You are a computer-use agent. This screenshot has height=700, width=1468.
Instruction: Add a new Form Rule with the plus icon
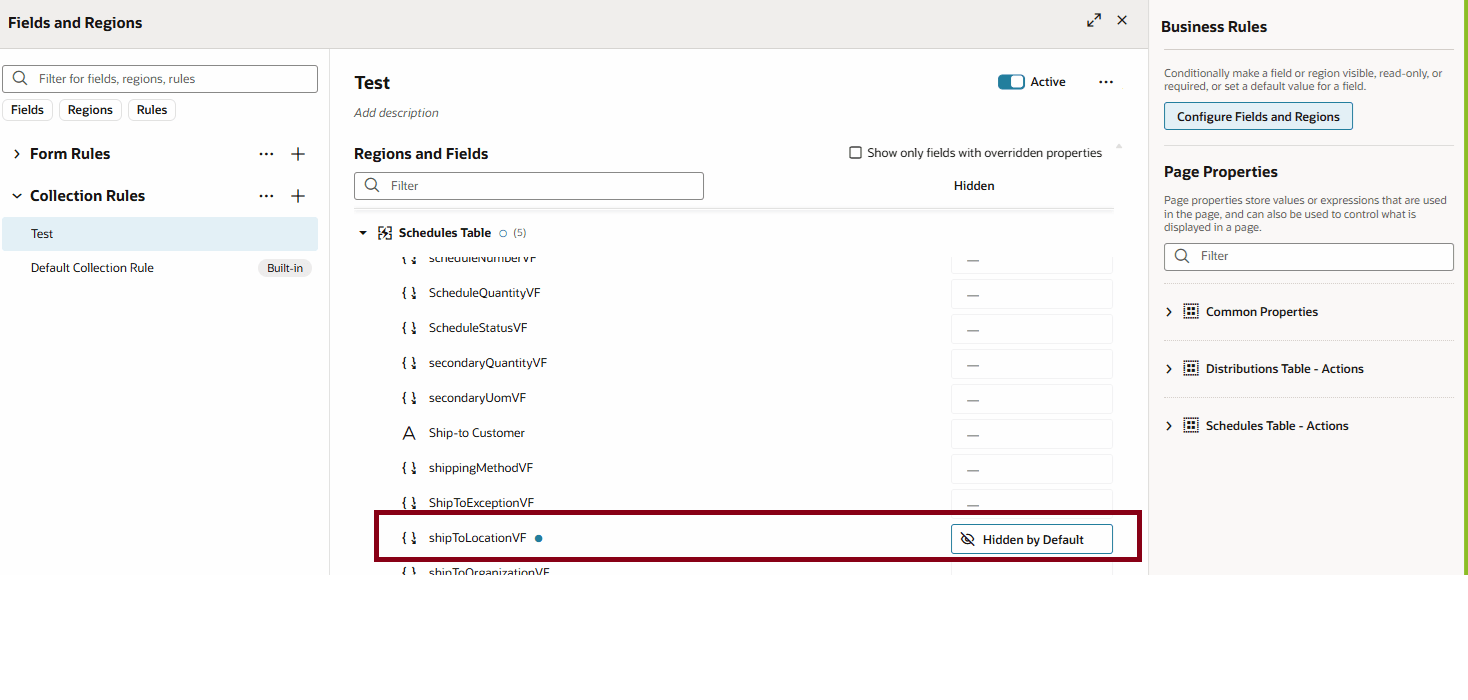[298, 154]
